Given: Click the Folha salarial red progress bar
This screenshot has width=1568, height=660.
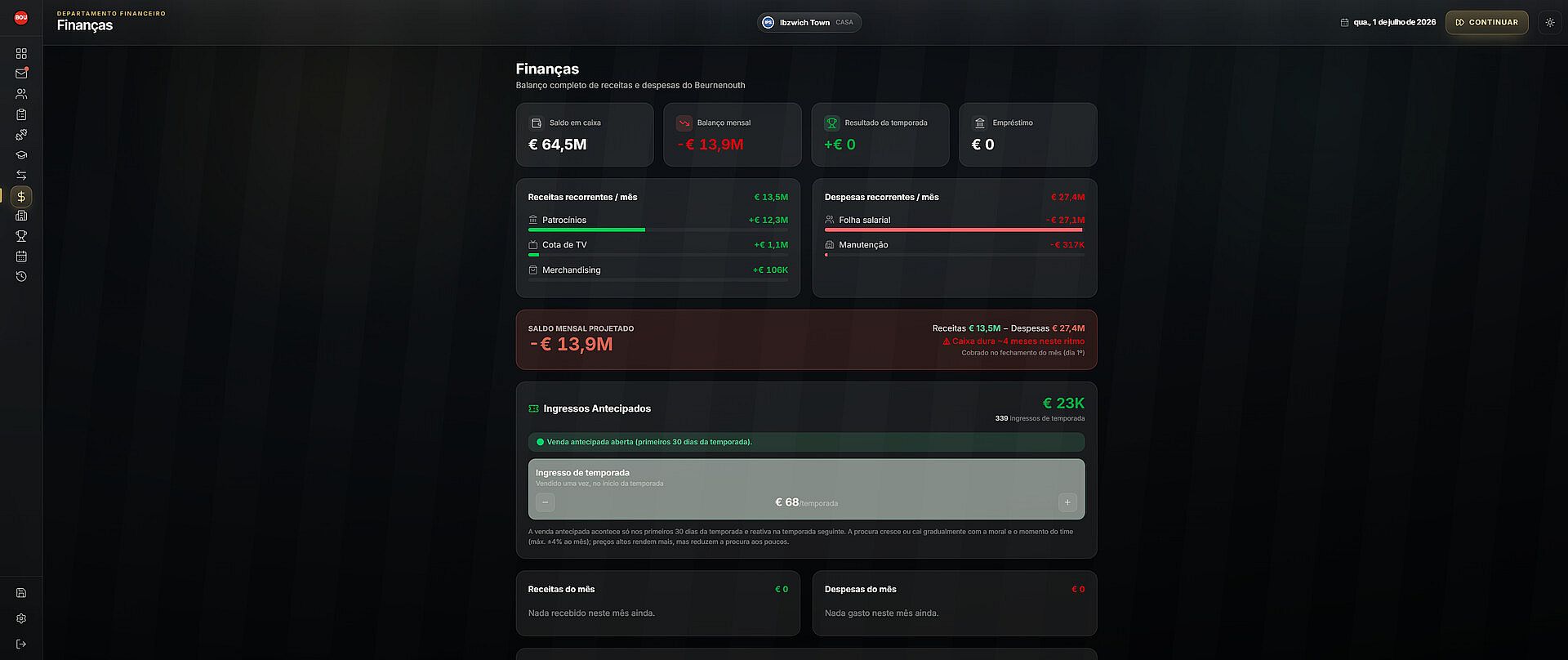Looking at the screenshot, I should 955,230.
